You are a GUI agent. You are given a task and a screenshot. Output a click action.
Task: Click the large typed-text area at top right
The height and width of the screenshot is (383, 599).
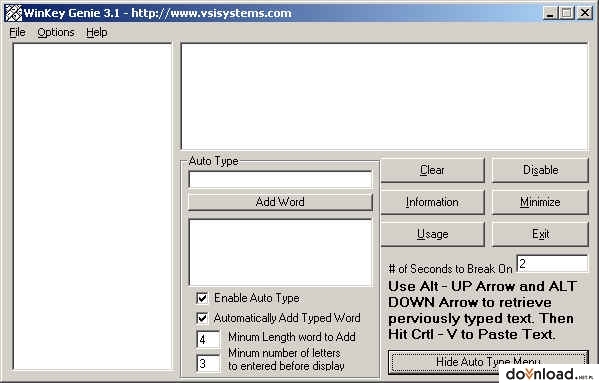(384, 96)
